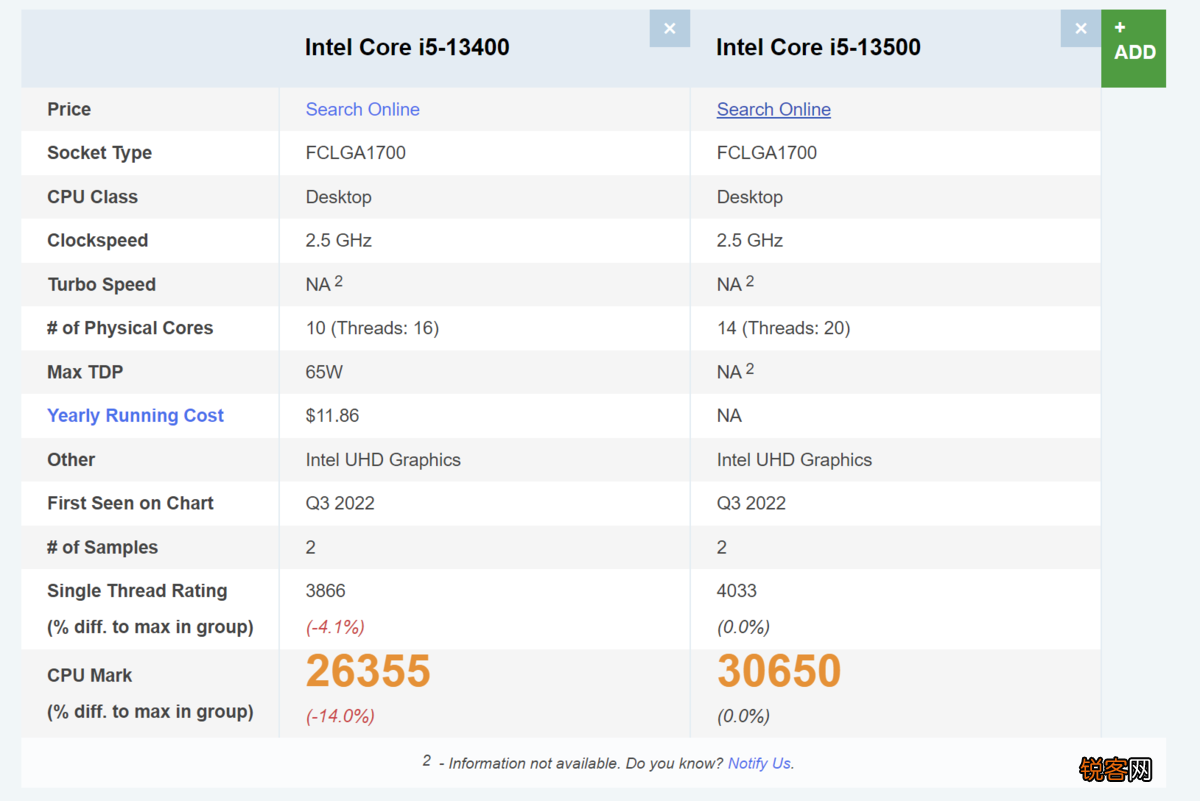The image size is (1200, 801).
Task: Select the (-14.0%) difference value
Action: [340, 716]
